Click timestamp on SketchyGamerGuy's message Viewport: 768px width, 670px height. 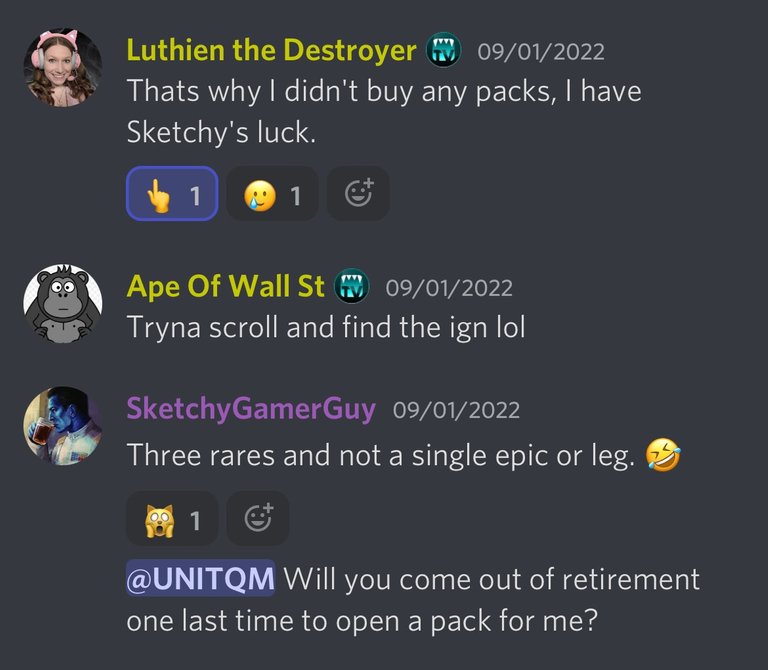(456, 410)
